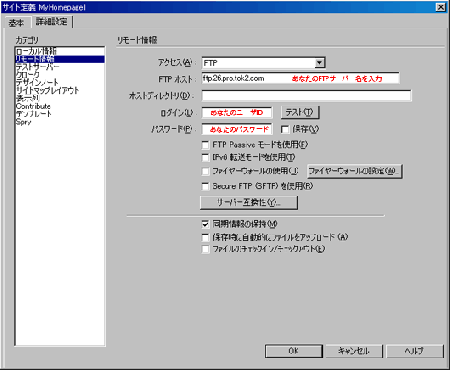Enable the password 保存 checkbox
This screenshot has width=450, height=370.
pyautogui.click(x=285, y=129)
